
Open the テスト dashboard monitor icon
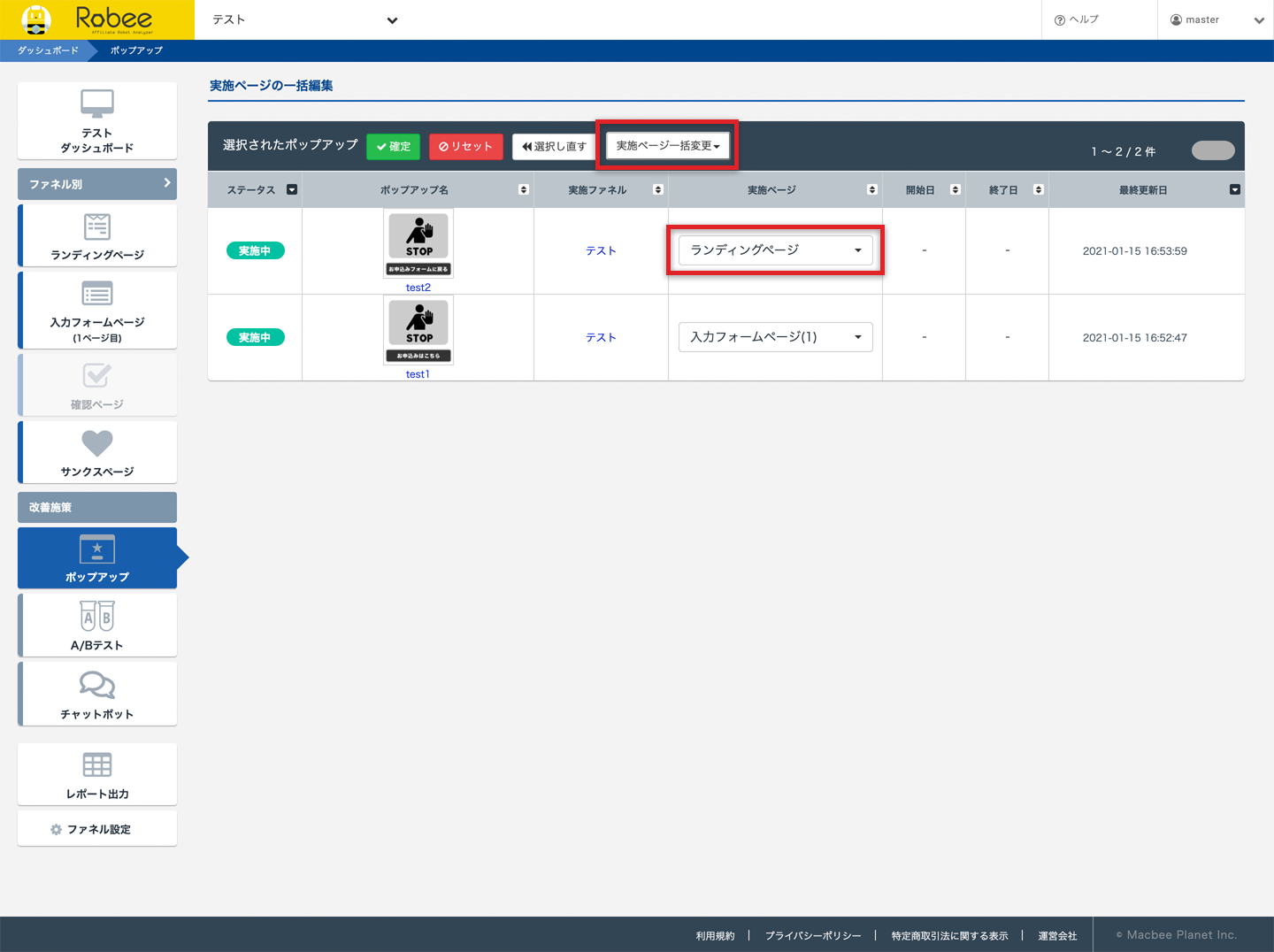point(97,104)
